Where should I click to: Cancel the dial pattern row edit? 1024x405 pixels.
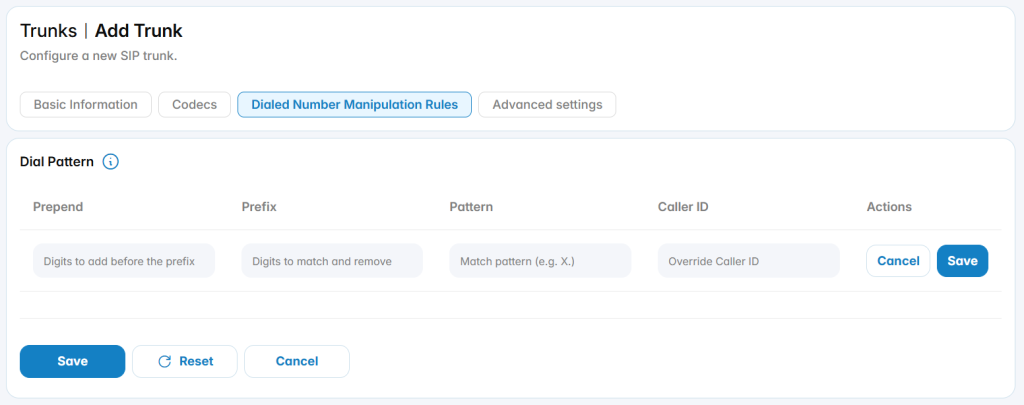point(898,261)
